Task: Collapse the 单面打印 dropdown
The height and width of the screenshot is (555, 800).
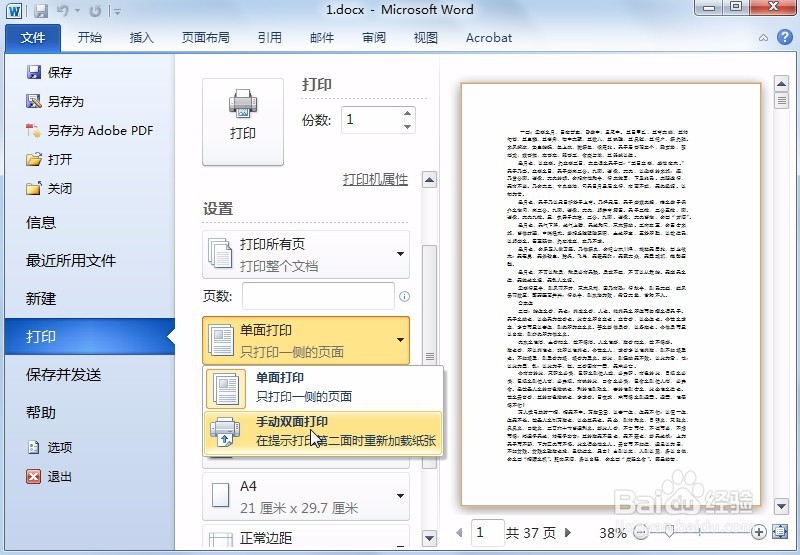Action: (306, 340)
